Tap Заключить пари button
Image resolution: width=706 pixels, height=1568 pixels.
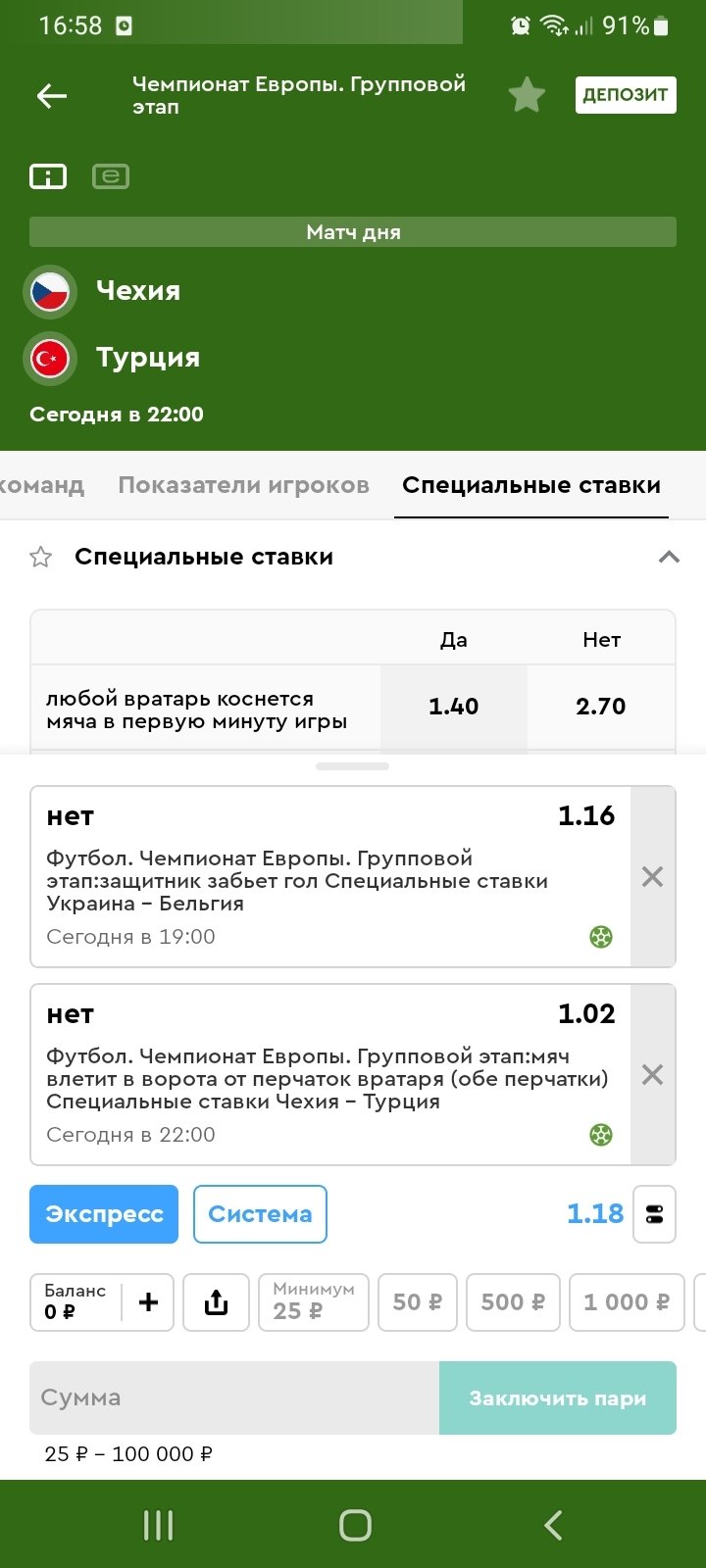coord(557,1397)
